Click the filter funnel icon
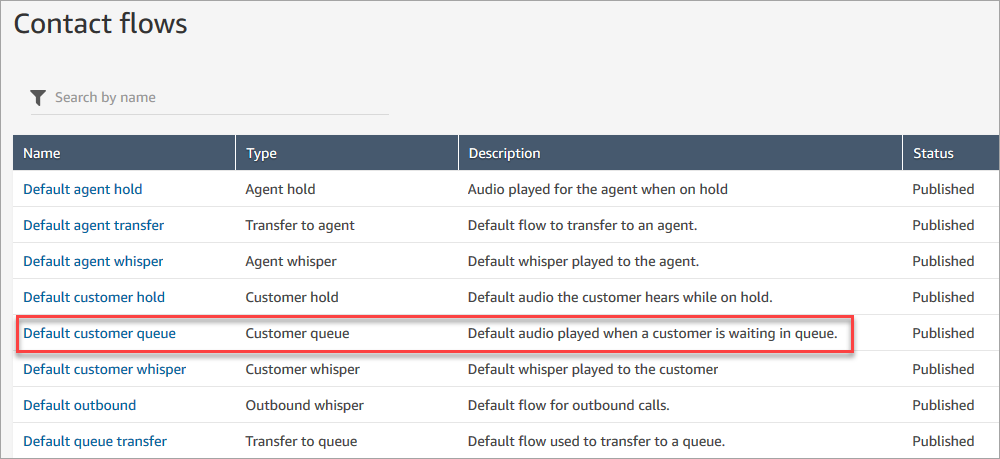 (x=38, y=97)
